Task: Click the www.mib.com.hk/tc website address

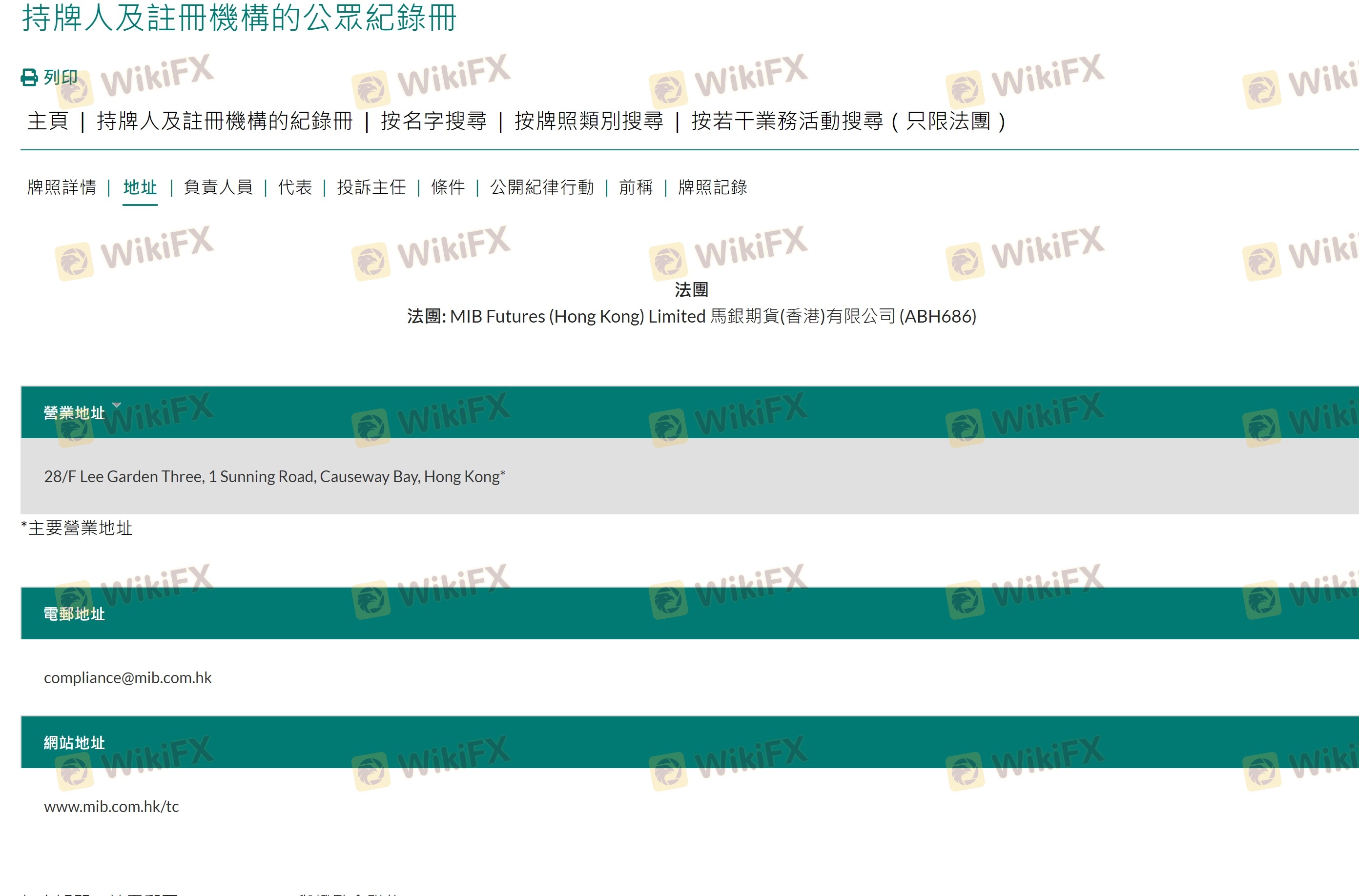Action: [111, 806]
